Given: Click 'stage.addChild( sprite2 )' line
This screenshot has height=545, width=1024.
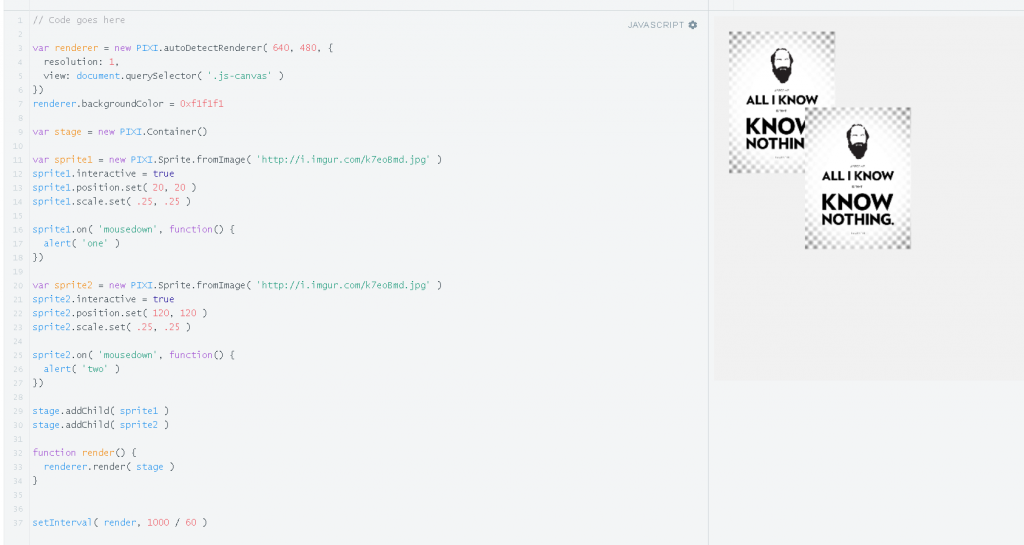Looking at the screenshot, I should pos(101,425).
